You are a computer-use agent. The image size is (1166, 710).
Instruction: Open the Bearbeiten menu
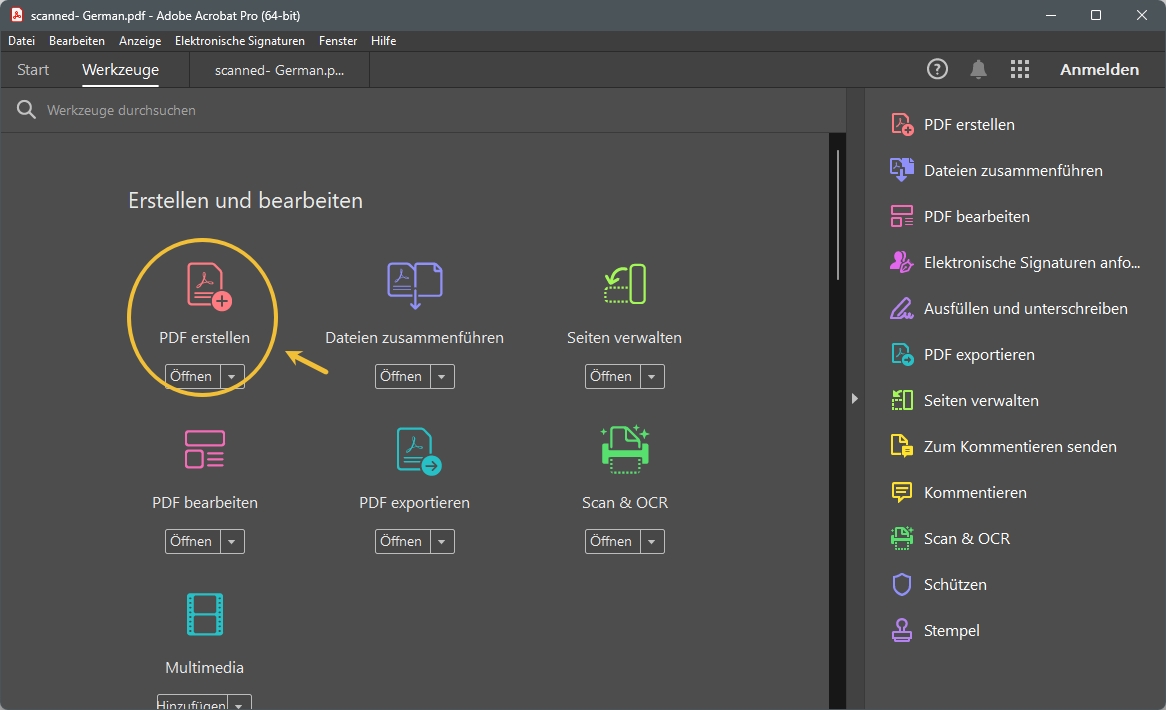(x=77, y=41)
